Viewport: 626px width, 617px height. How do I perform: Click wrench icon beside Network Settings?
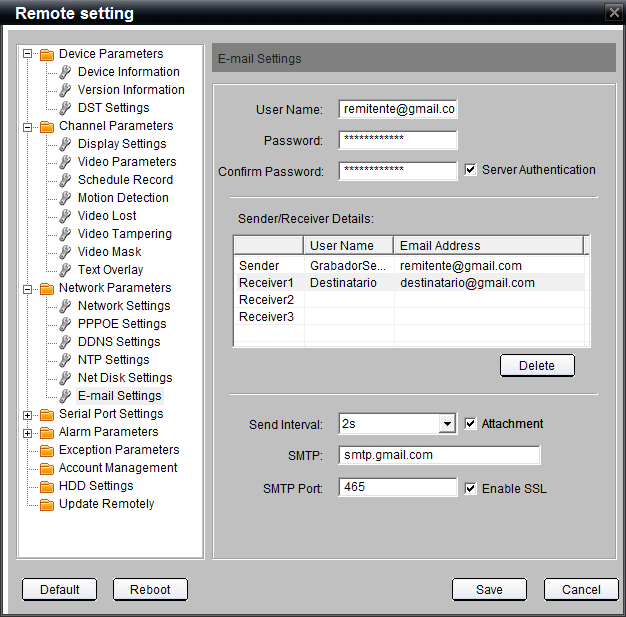point(65,306)
